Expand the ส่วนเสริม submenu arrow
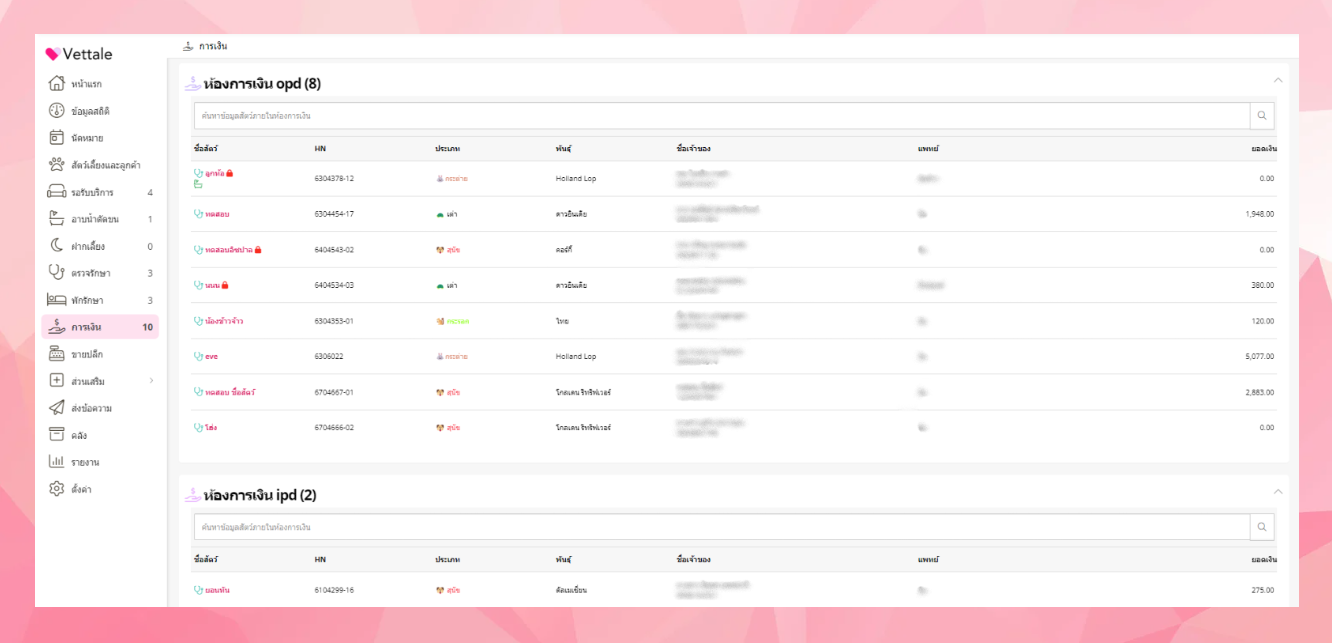The height and width of the screenshot is (643, 1332). (151, 381)
